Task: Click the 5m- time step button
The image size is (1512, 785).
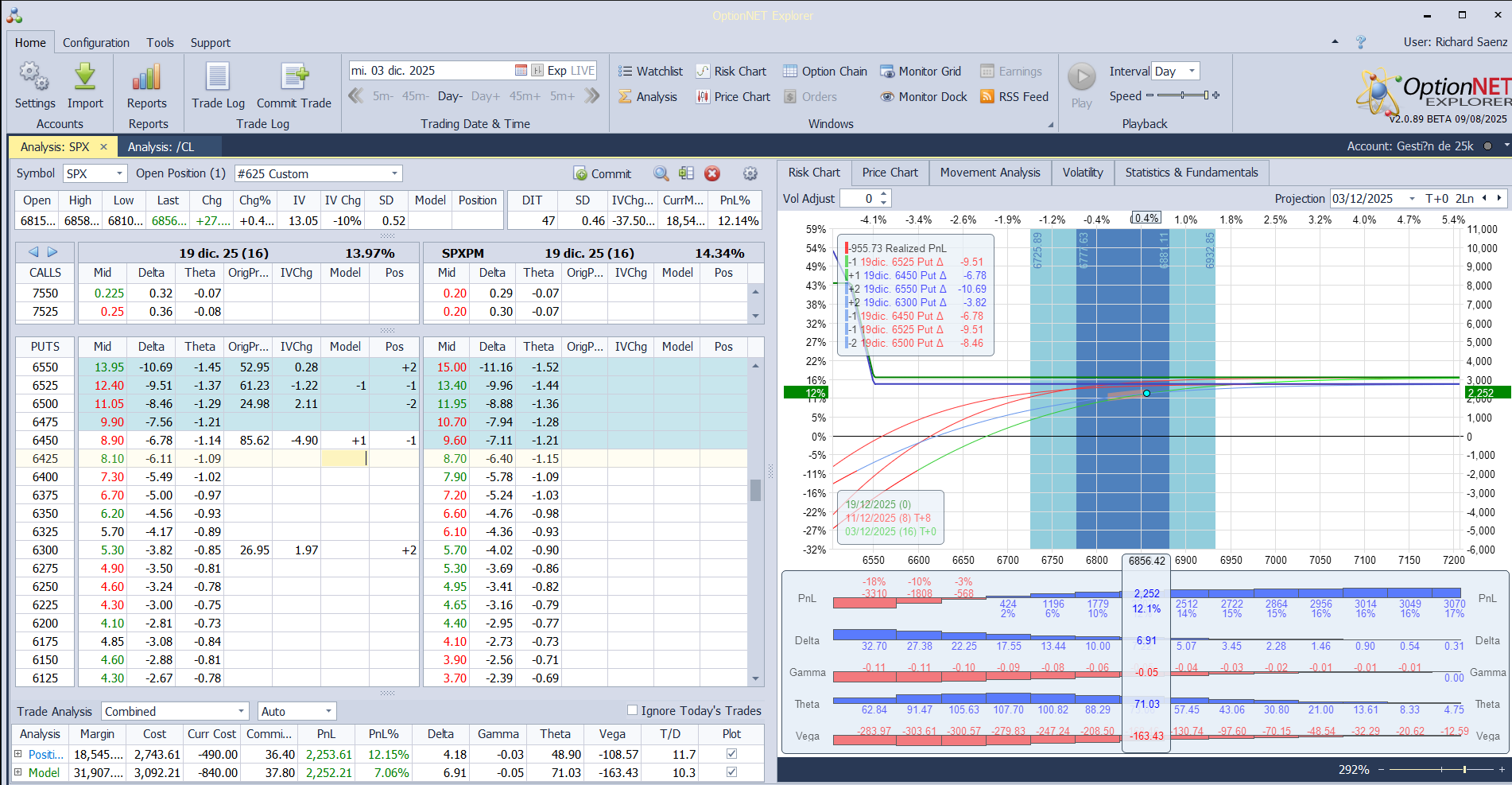Action: (382, 96)
